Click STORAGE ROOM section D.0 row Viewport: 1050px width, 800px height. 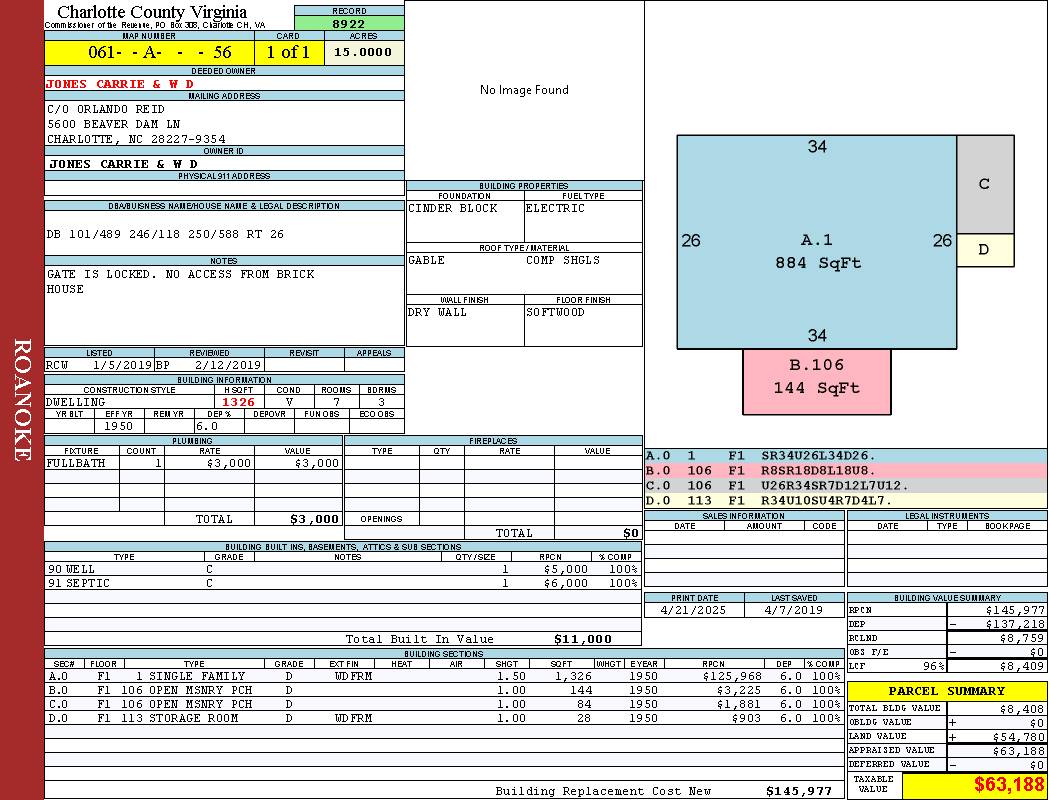pos(444,719)
